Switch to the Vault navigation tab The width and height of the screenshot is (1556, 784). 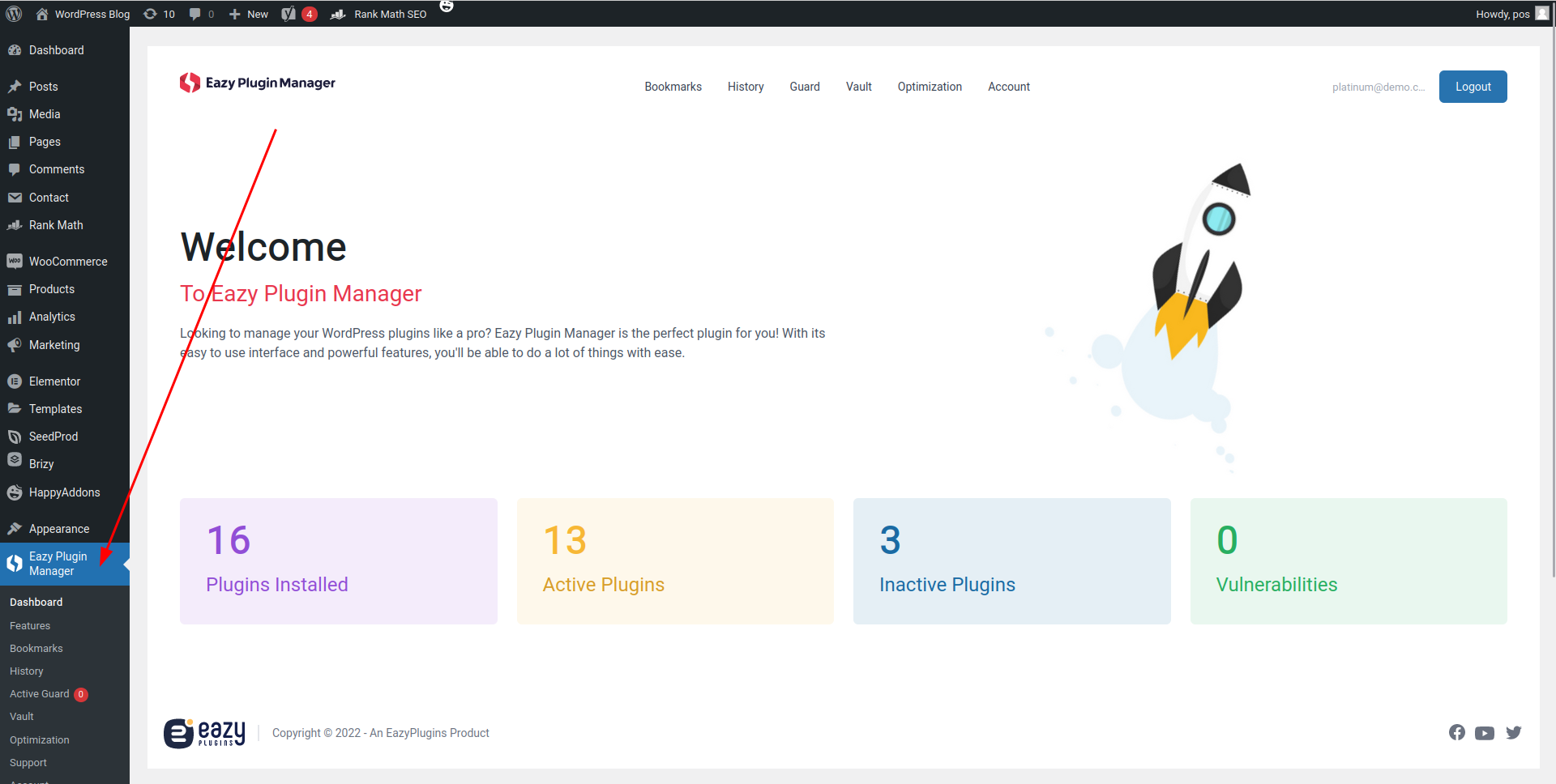point(858,87)
